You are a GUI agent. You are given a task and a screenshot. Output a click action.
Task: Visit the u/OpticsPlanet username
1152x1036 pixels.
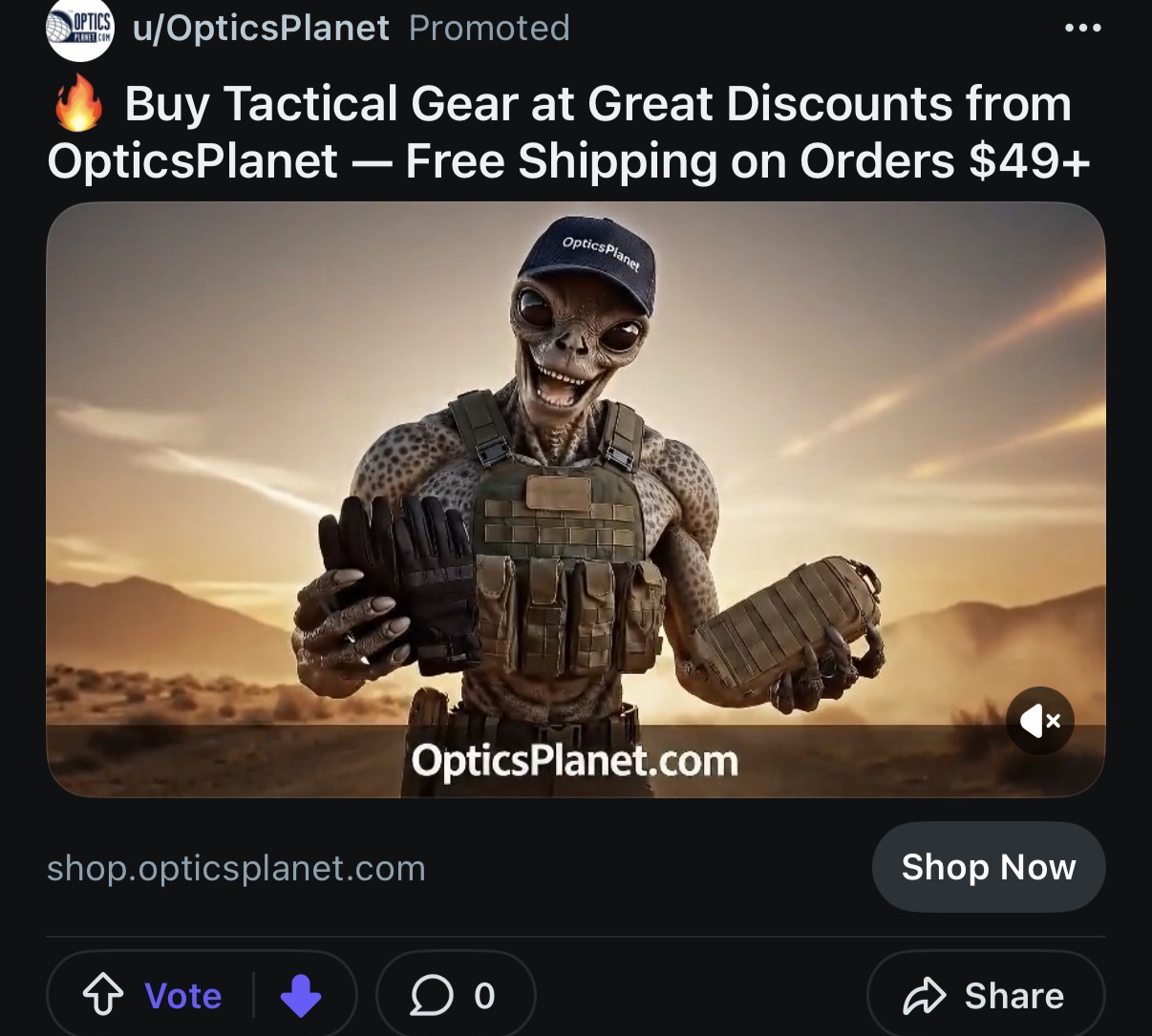(x=261, y=28)
